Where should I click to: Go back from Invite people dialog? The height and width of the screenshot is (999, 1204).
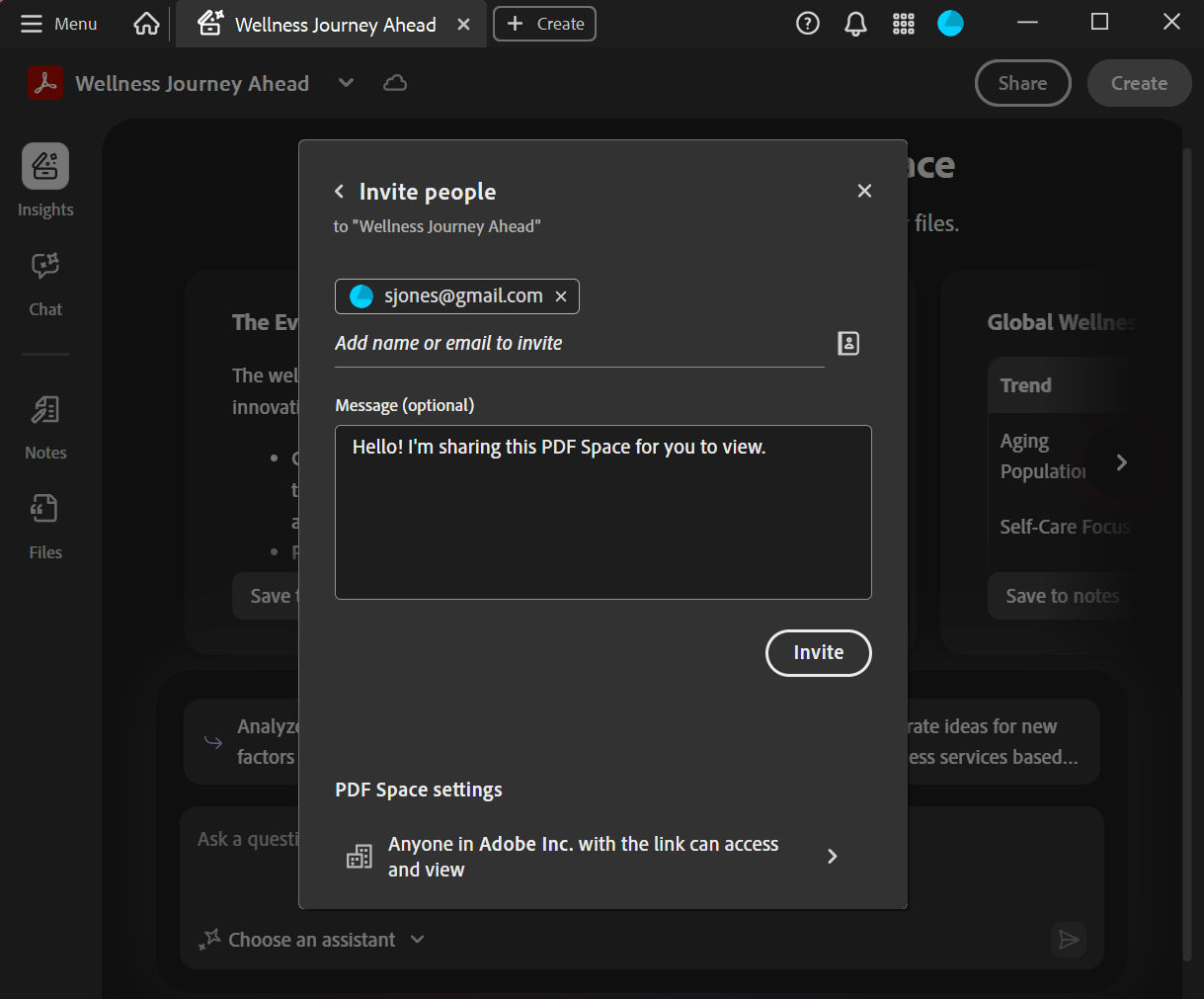tap(339, 192)
